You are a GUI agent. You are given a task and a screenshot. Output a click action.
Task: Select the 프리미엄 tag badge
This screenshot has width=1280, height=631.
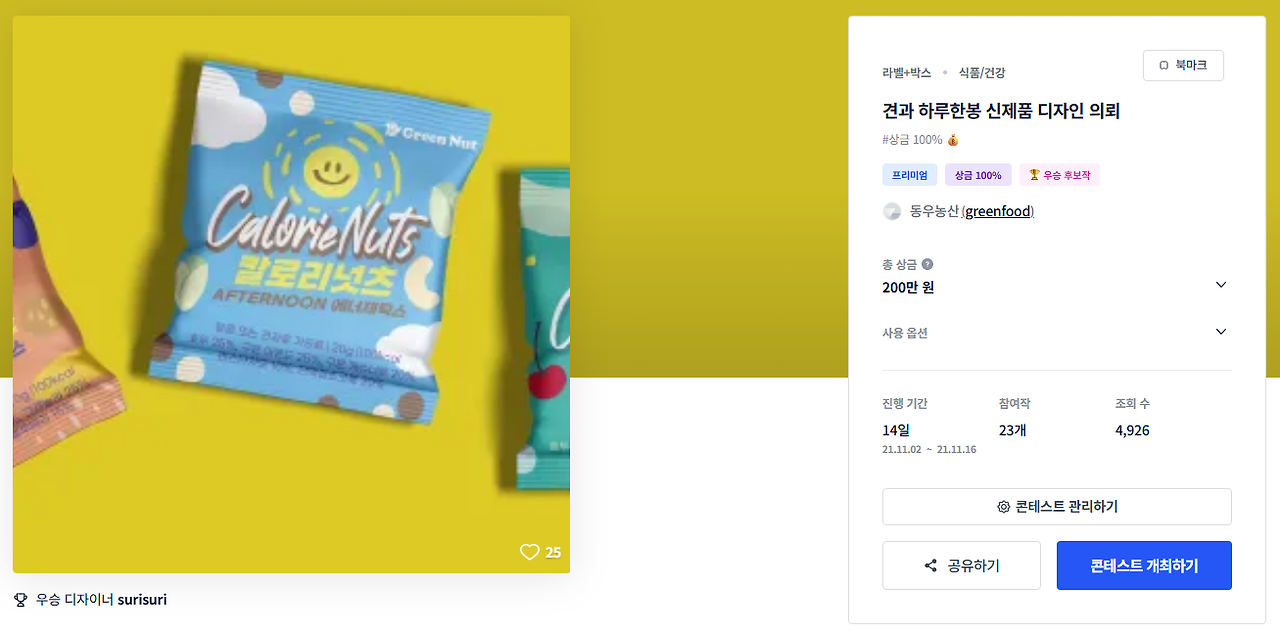click(x=910, y=175)
